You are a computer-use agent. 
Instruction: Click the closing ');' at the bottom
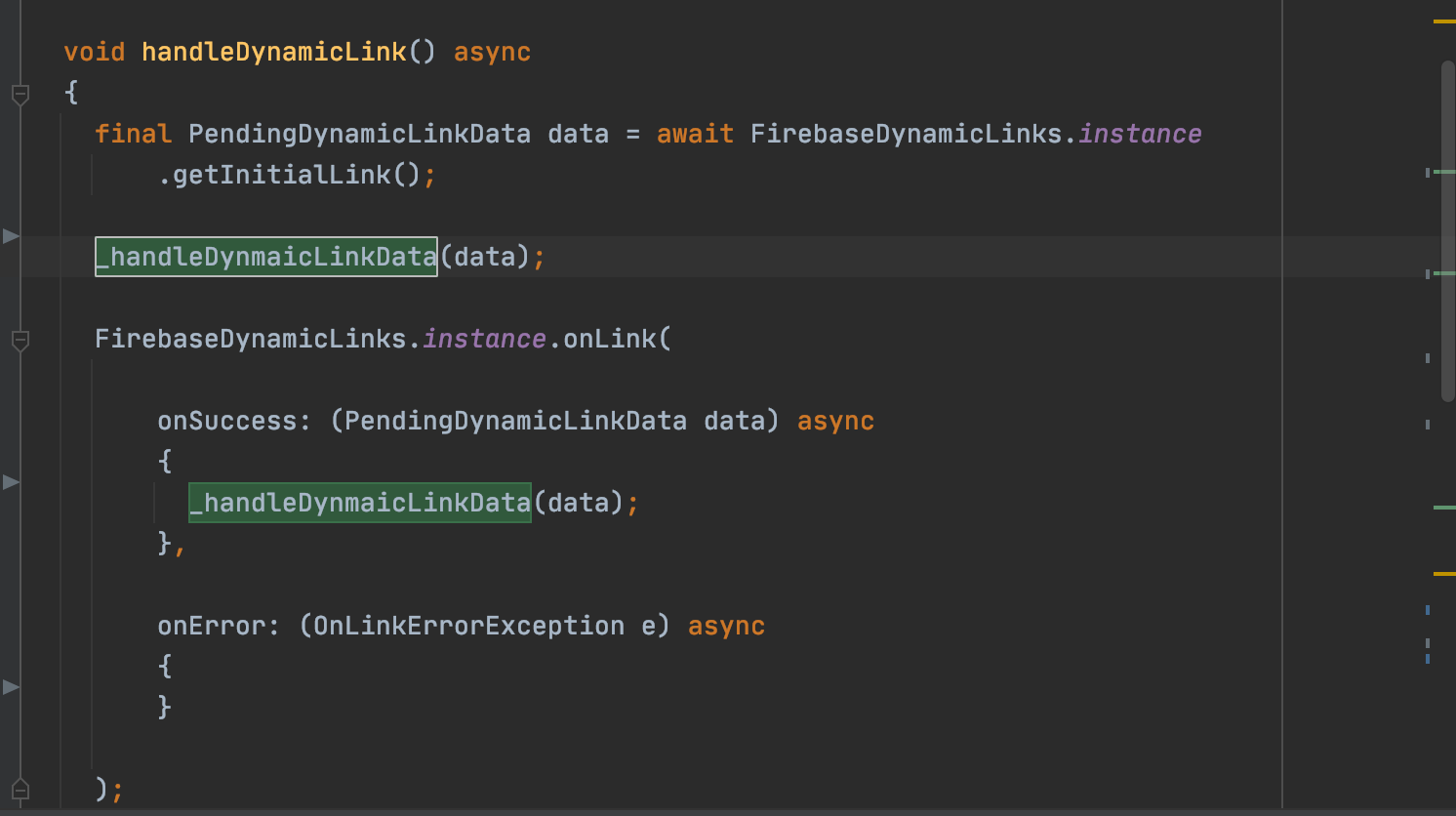[x=109, y=789]
